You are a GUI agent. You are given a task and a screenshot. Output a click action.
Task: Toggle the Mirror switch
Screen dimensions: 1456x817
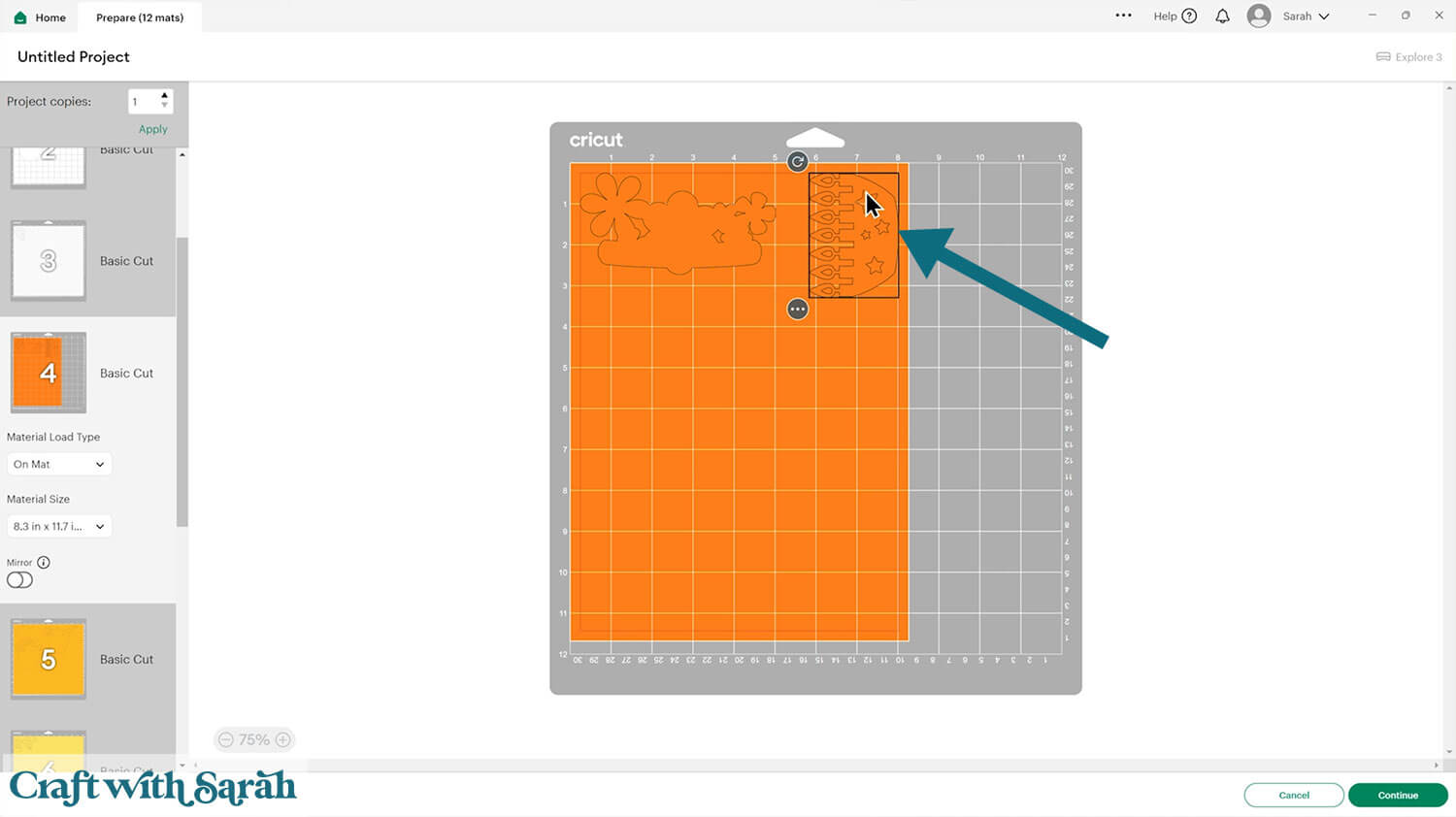pyautogui.click(x=19, y=580)
